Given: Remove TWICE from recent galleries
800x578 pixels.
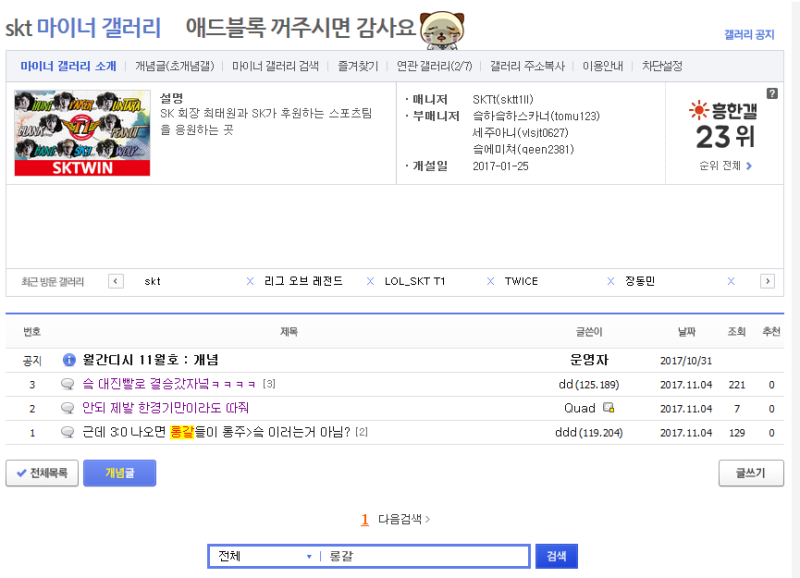Looking at the screenshot, I should tap(611, 281).
